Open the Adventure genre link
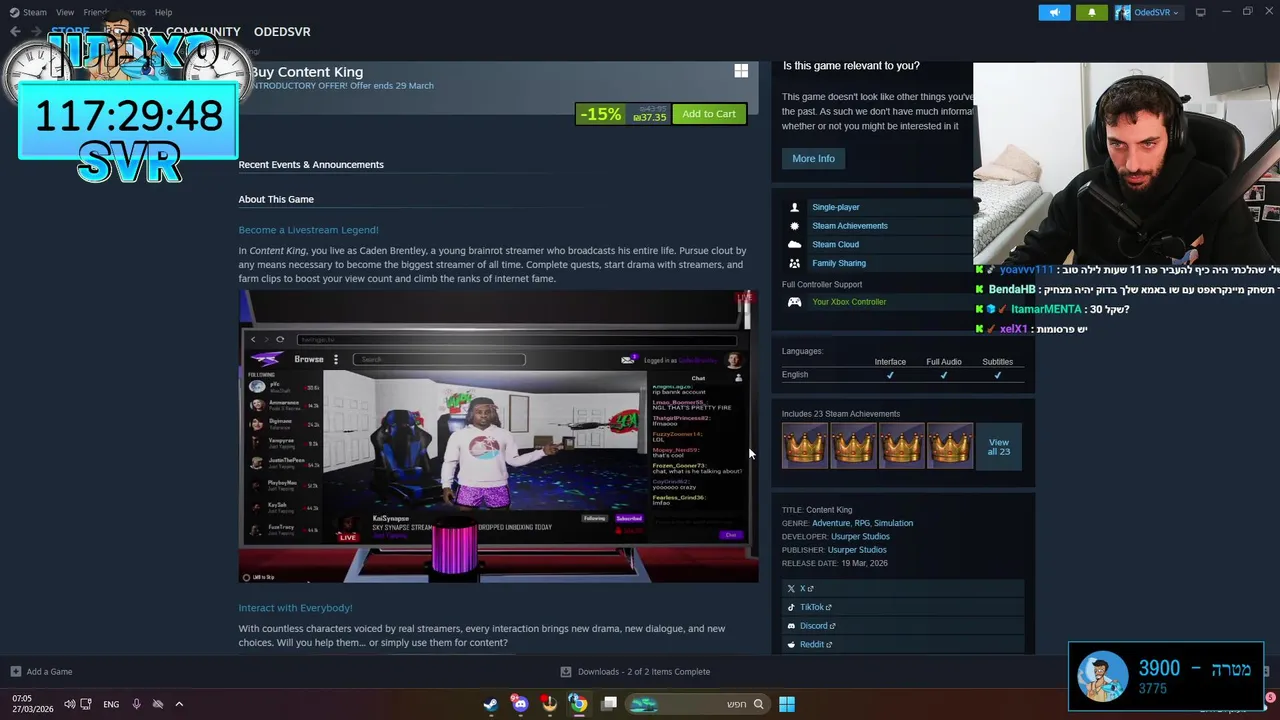 click(x=831, y=523)
